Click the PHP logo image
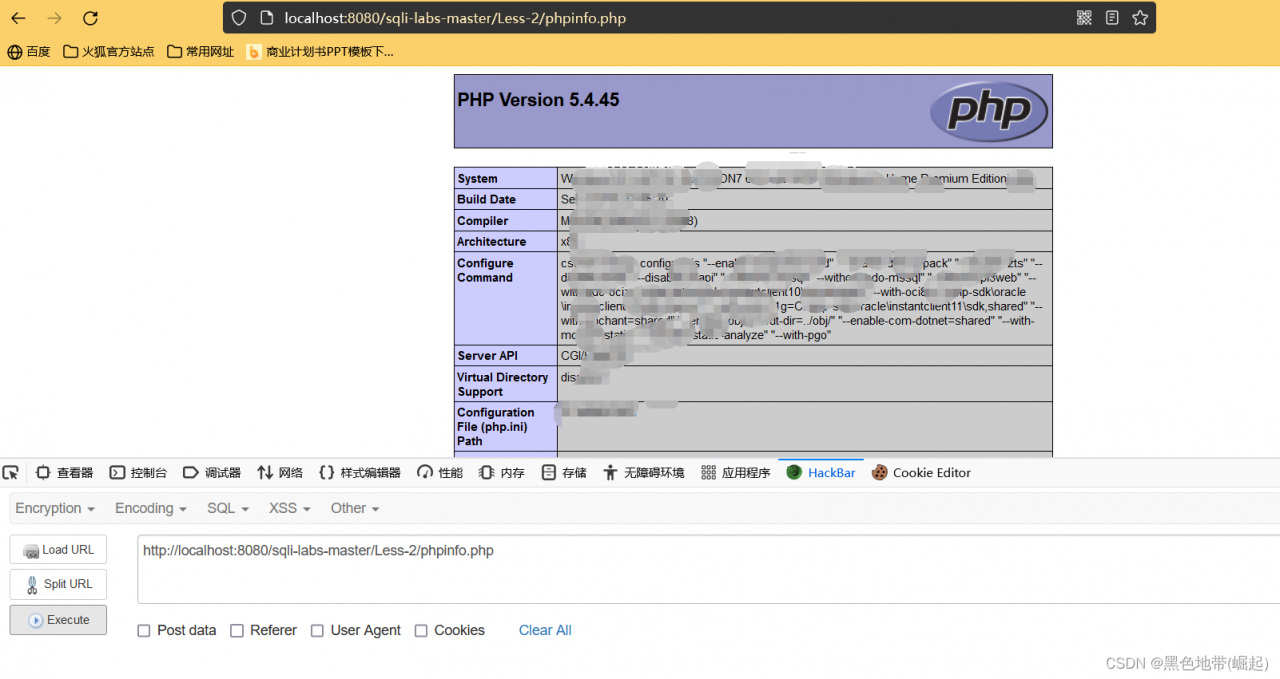The height and width of the screenshot is (679, 1280). [988, 110]
